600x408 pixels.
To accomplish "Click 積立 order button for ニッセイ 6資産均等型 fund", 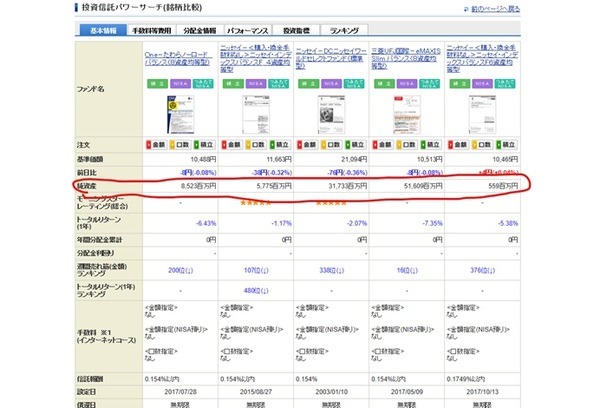I will click(506, 145).
